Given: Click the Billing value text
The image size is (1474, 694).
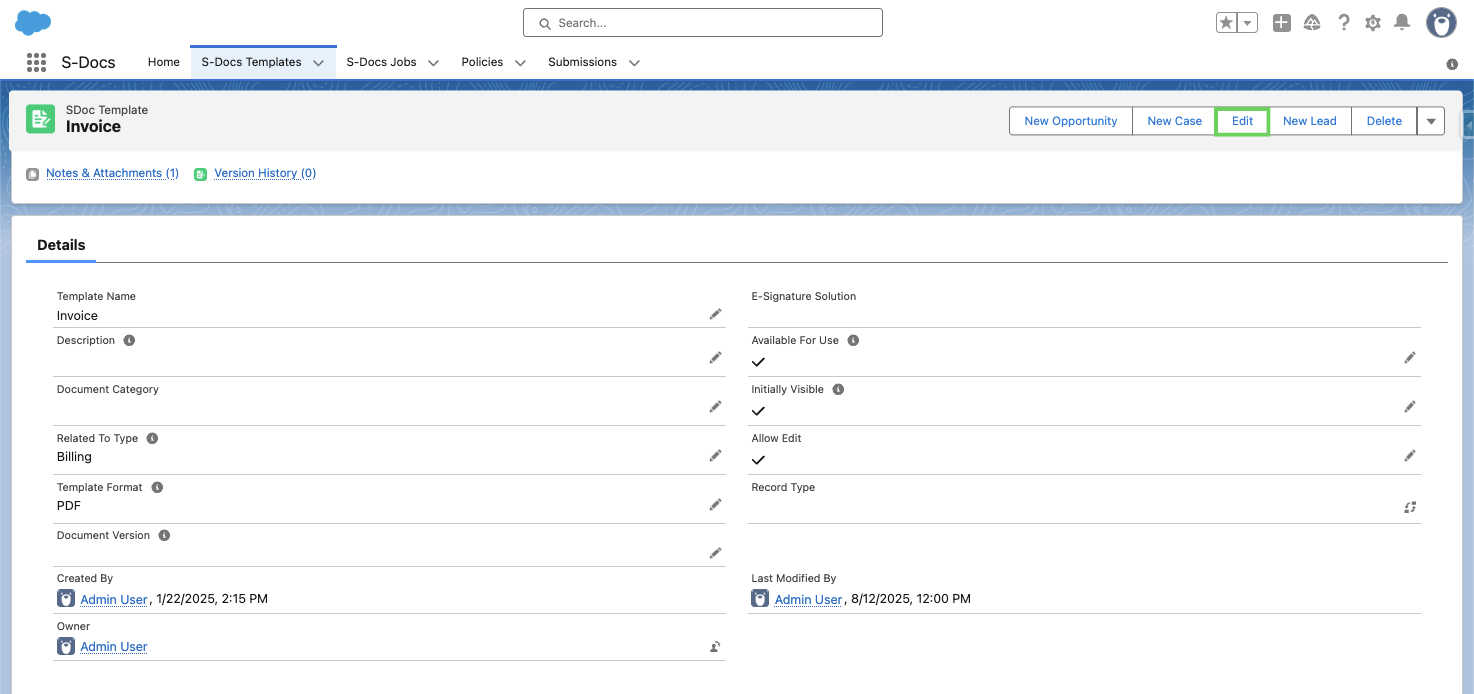Looking at the screenshot, I should [74, 457].
